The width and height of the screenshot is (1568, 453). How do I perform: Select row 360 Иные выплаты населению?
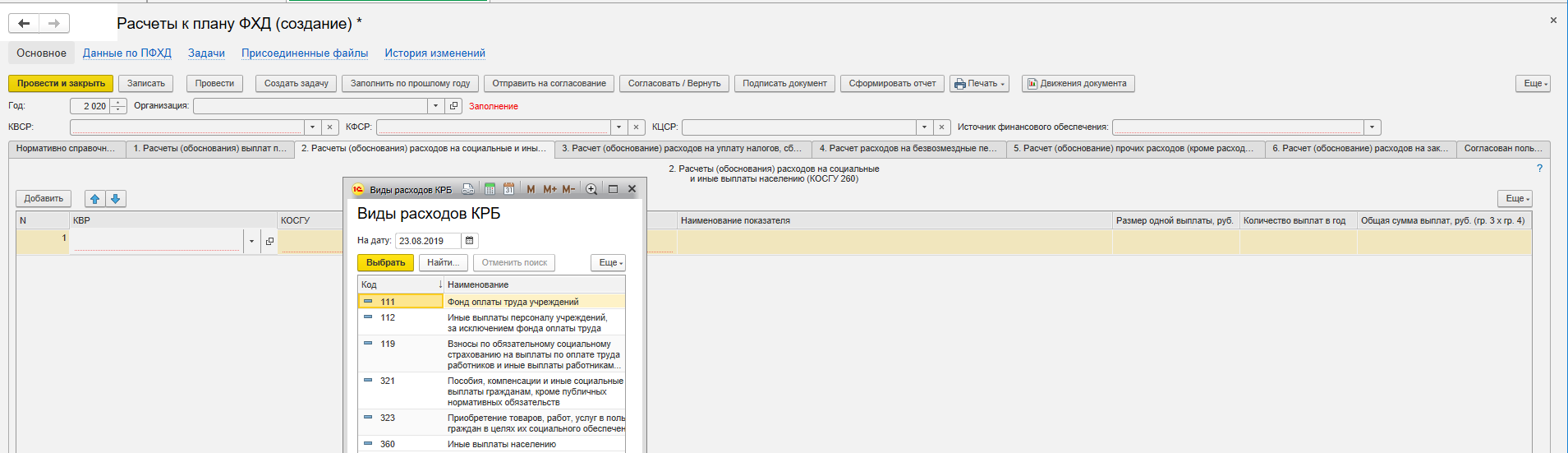click(492, 444)
